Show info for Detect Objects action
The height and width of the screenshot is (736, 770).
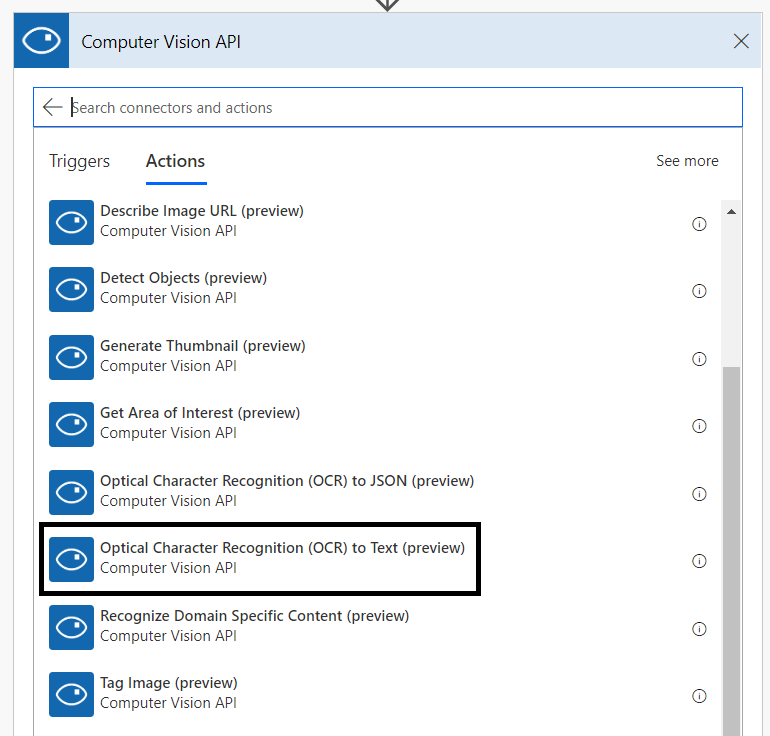(699, 291)
